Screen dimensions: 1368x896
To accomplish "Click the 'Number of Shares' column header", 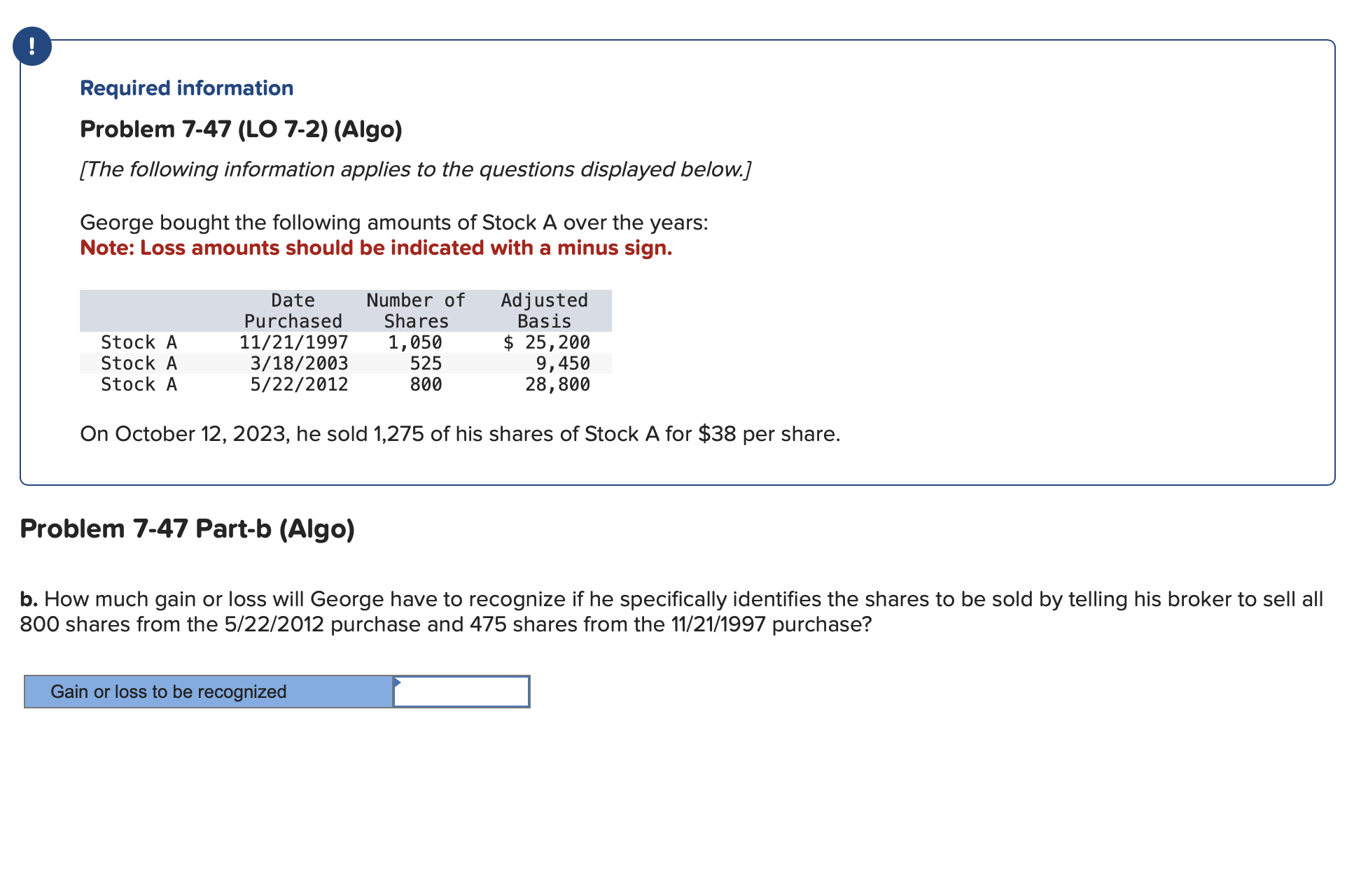I will coord(416,311).
